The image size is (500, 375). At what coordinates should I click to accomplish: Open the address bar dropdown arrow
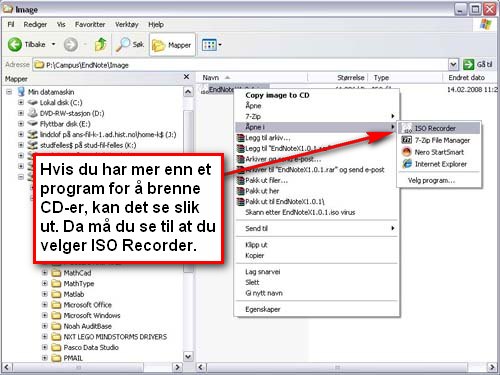[x=453, y=64]
